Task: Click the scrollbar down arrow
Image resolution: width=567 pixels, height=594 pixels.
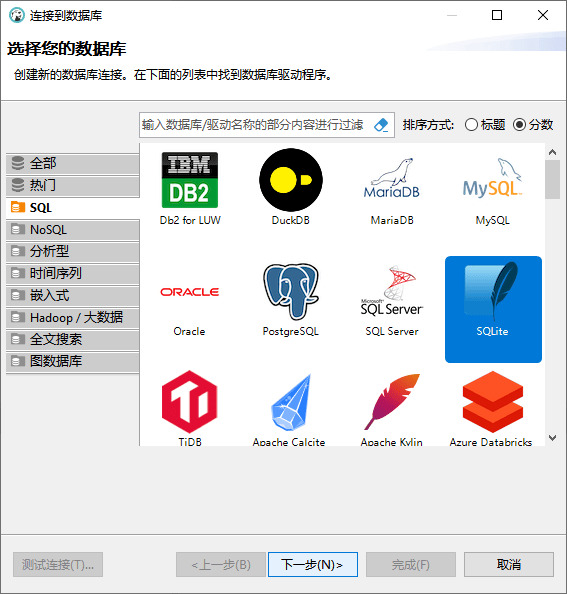Action: [x=553, y=438]
